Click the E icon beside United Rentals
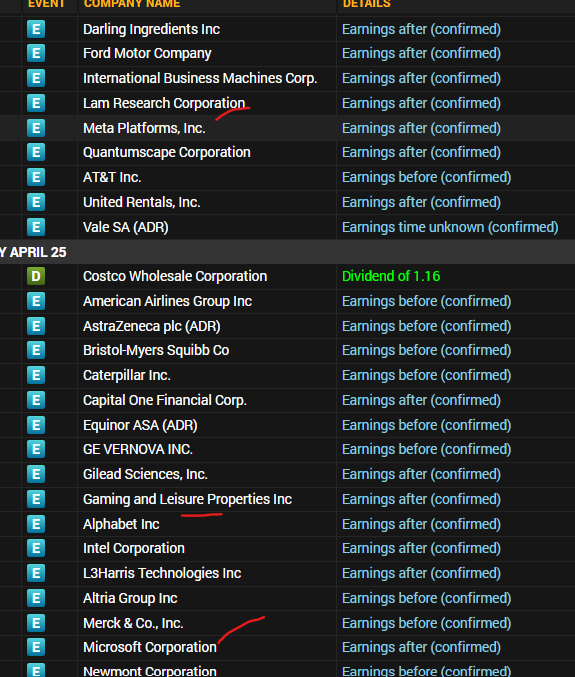This screenshot has width=575, height=677. pos(36,202)
